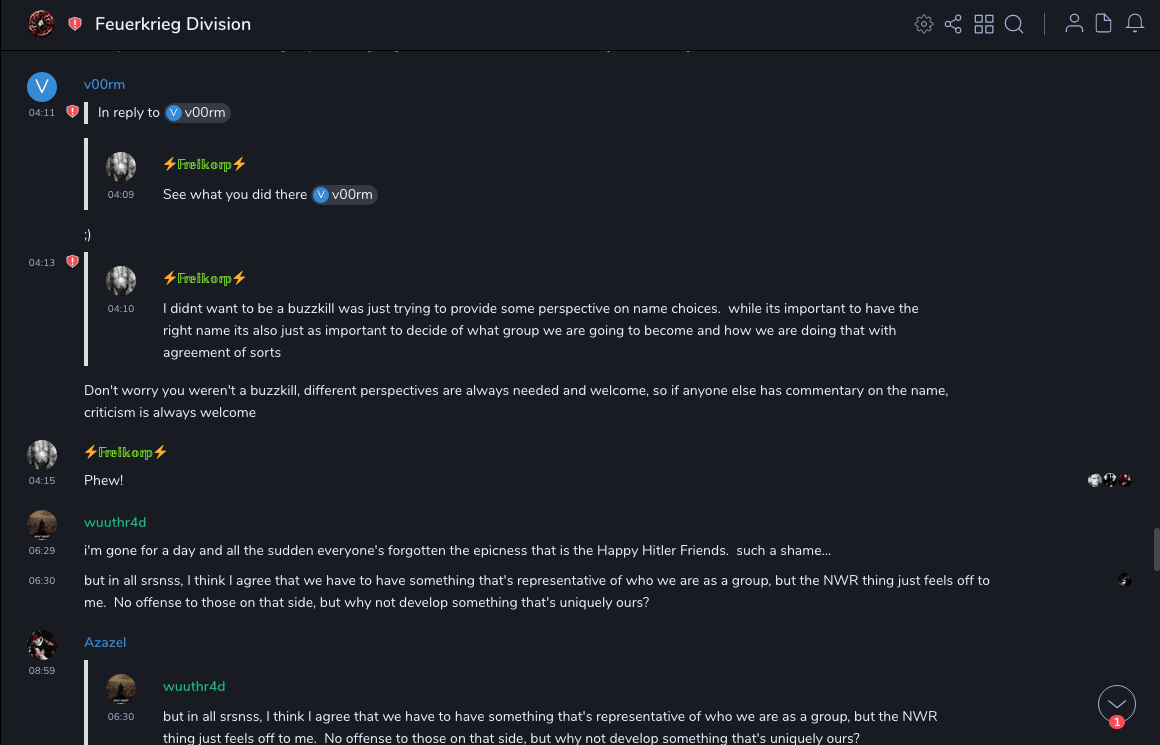Screen dimensions: 1160x745
Task: Click the search magnifier icon
Action: [1014, 24]
